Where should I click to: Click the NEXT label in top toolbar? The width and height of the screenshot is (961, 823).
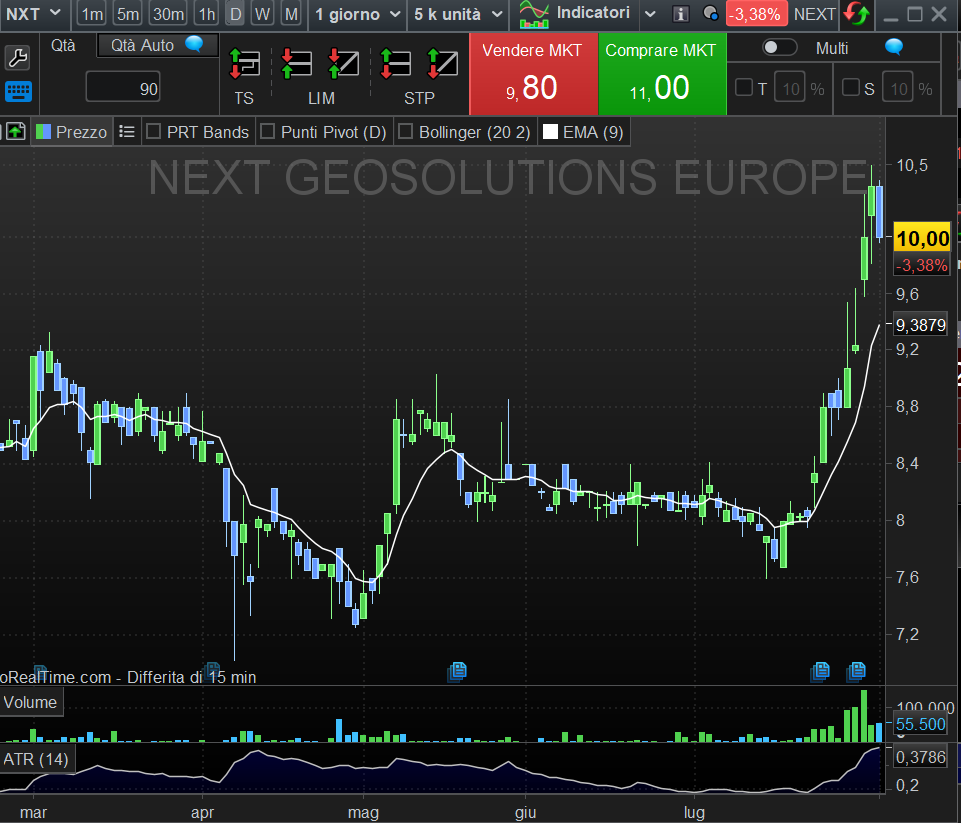[815, 14]
